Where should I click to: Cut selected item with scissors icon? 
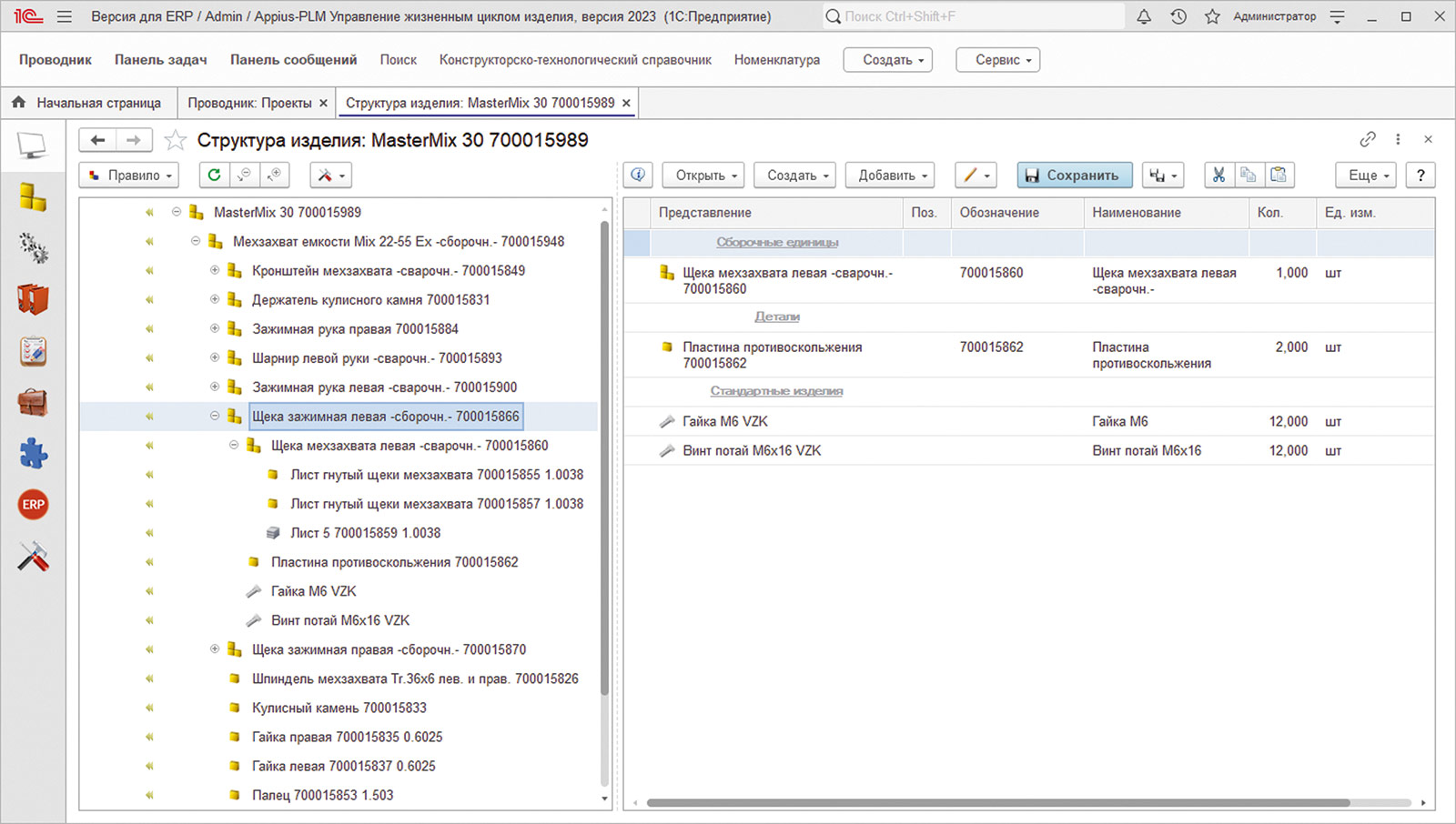[1218, 175]
